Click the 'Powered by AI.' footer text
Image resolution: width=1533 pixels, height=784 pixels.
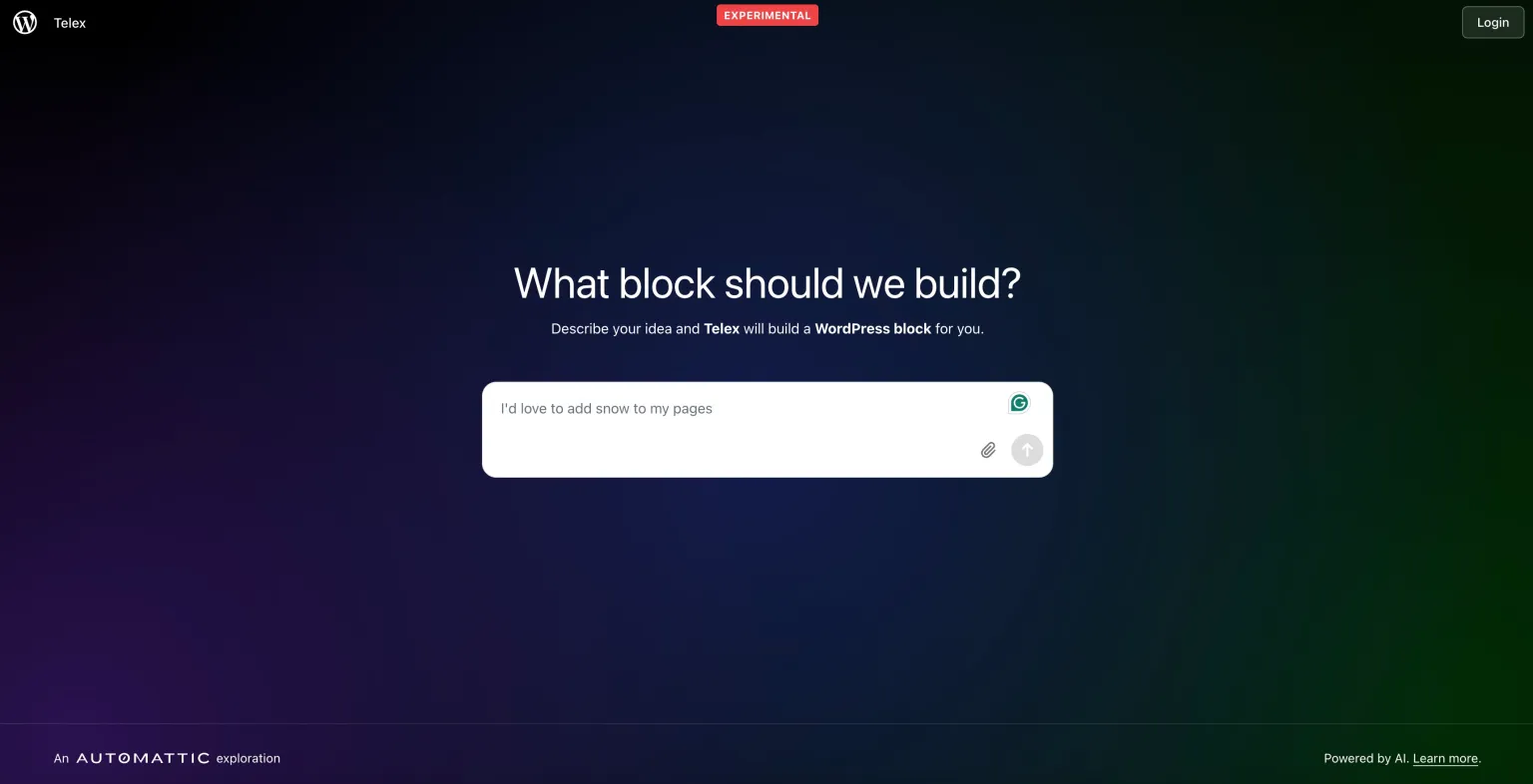(x=1366, y=758)
